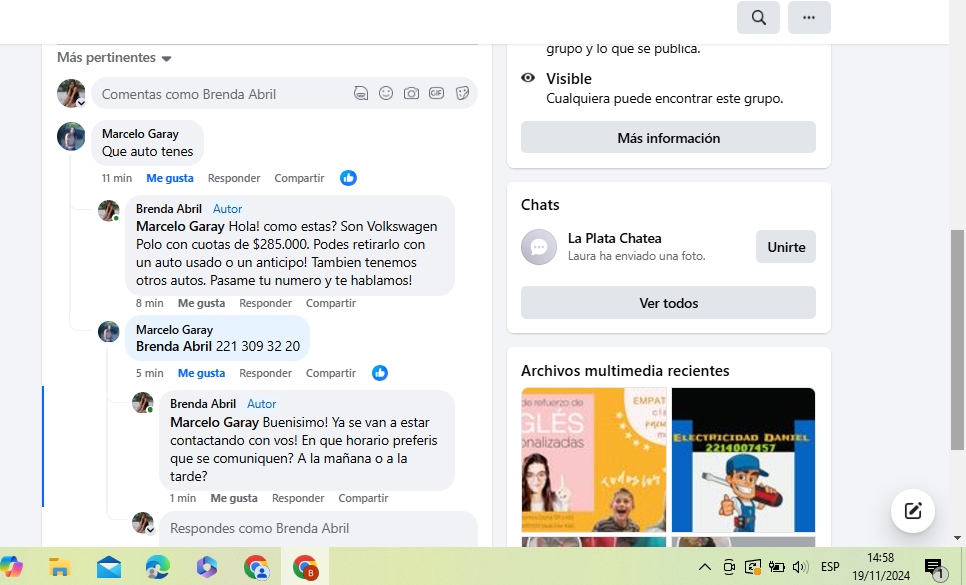Screen dimensions: 966x585
Task: Toggle 'Me gusta' on the 221 309 reply
Action: click(201, 373)
